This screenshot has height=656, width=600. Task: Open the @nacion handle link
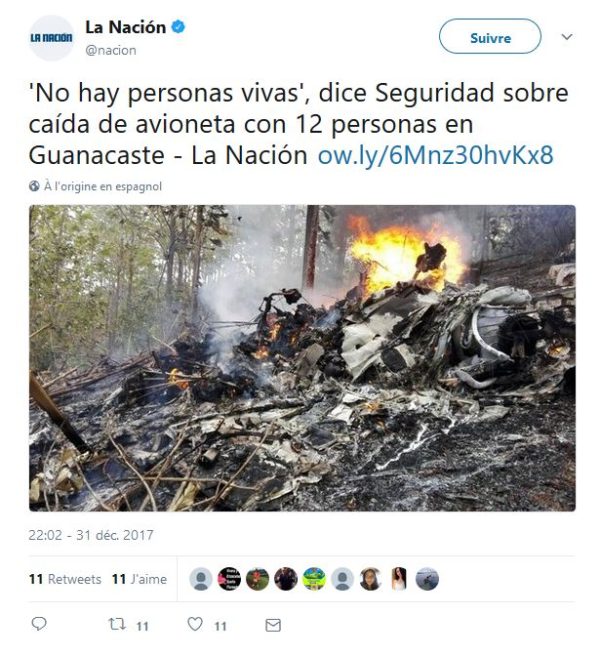[x=111, y=50]
